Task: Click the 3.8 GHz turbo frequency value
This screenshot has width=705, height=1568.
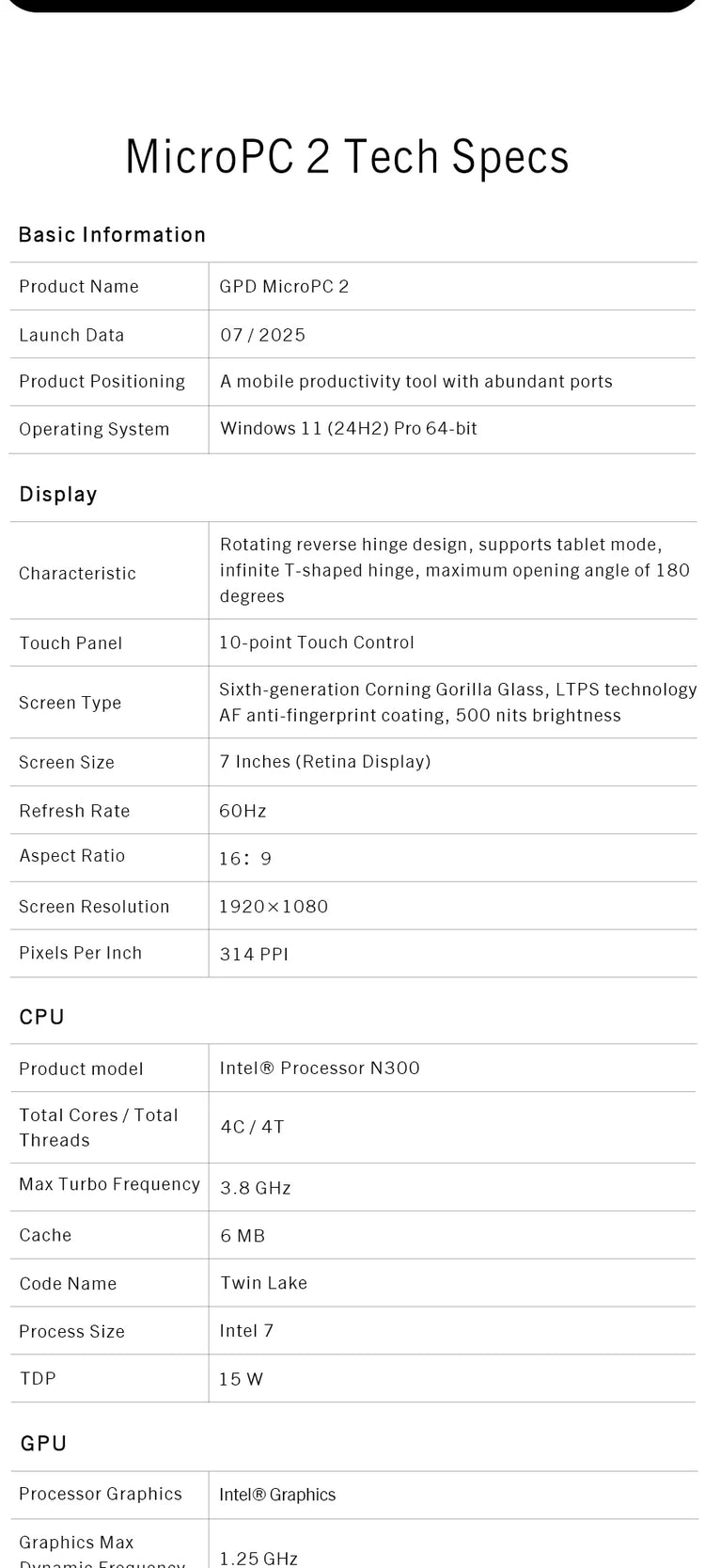Action: pos(255,1188)
